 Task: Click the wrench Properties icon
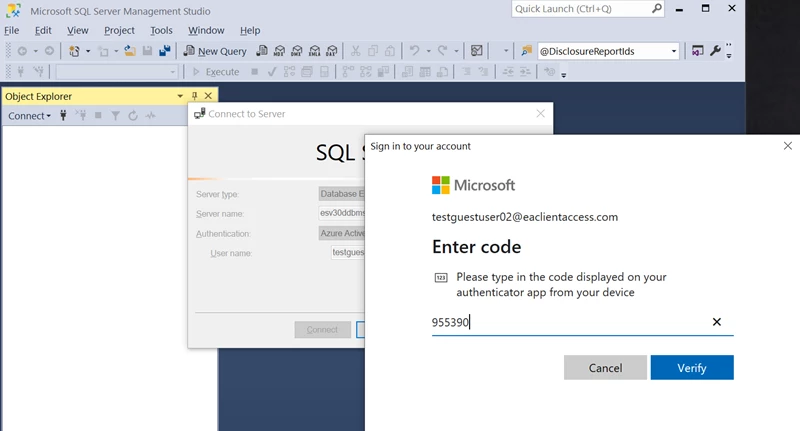coord(715,50)
